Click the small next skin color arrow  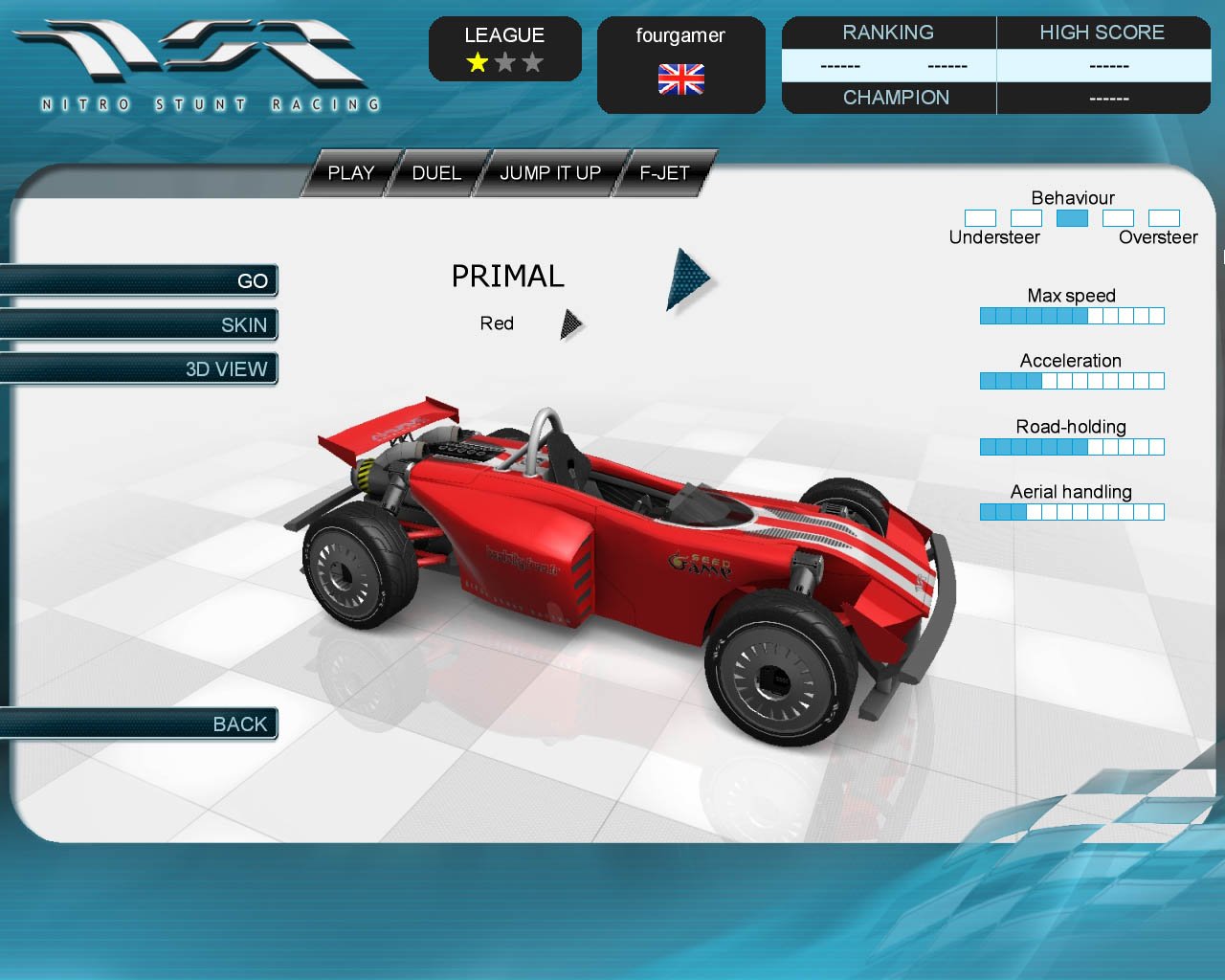570,324
